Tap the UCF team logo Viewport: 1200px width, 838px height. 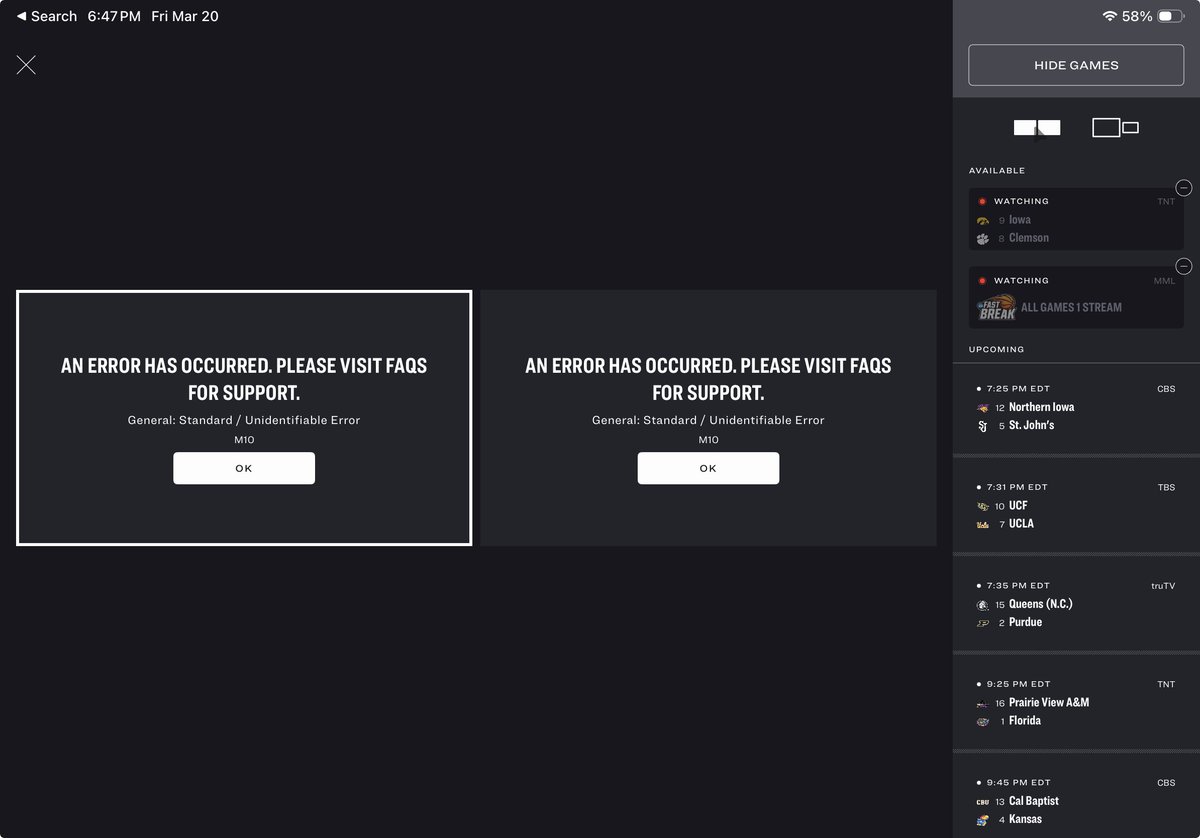click(x=982, y=506)
